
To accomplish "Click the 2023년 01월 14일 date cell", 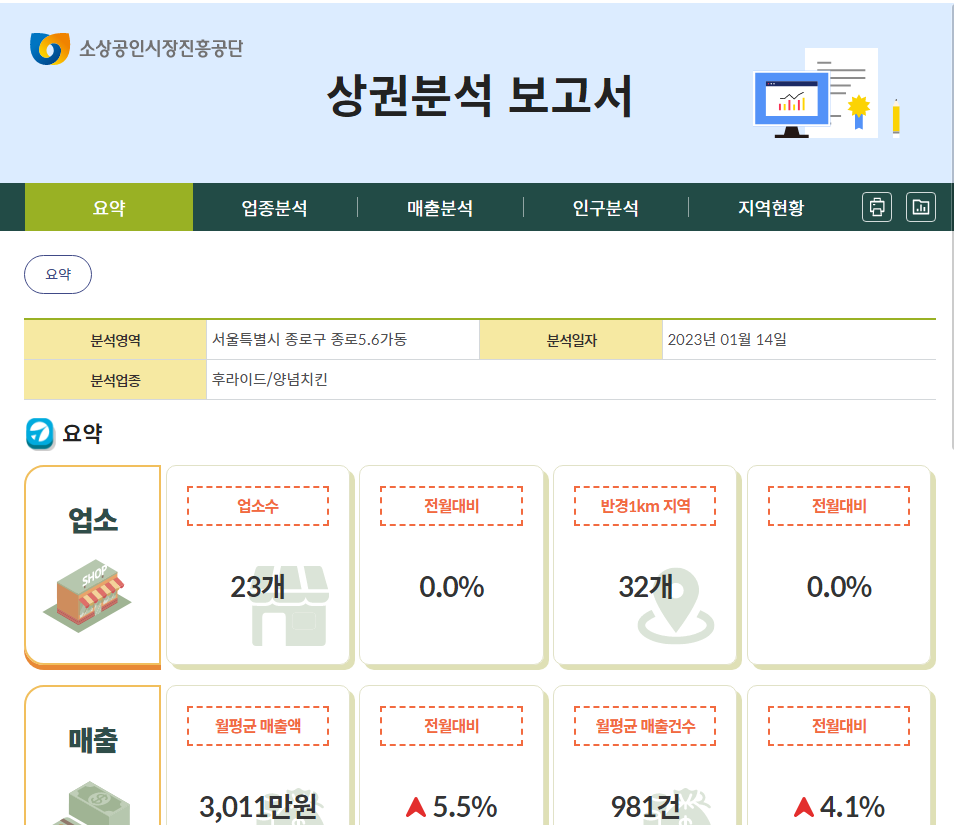I will pyautogui.click(x=799, y=339).
